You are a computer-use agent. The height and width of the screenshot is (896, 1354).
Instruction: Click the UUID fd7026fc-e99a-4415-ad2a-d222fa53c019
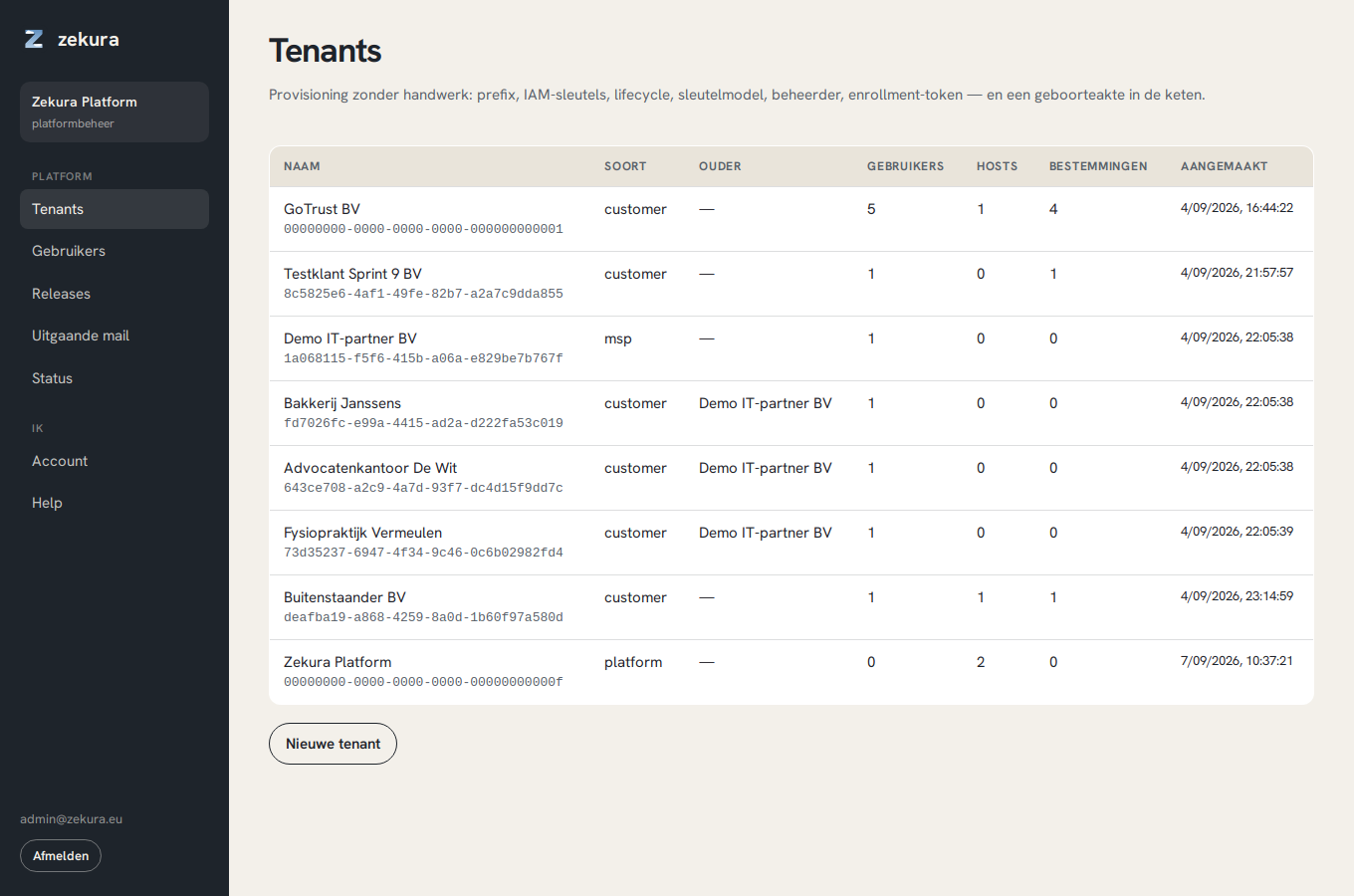click(423, 423)
